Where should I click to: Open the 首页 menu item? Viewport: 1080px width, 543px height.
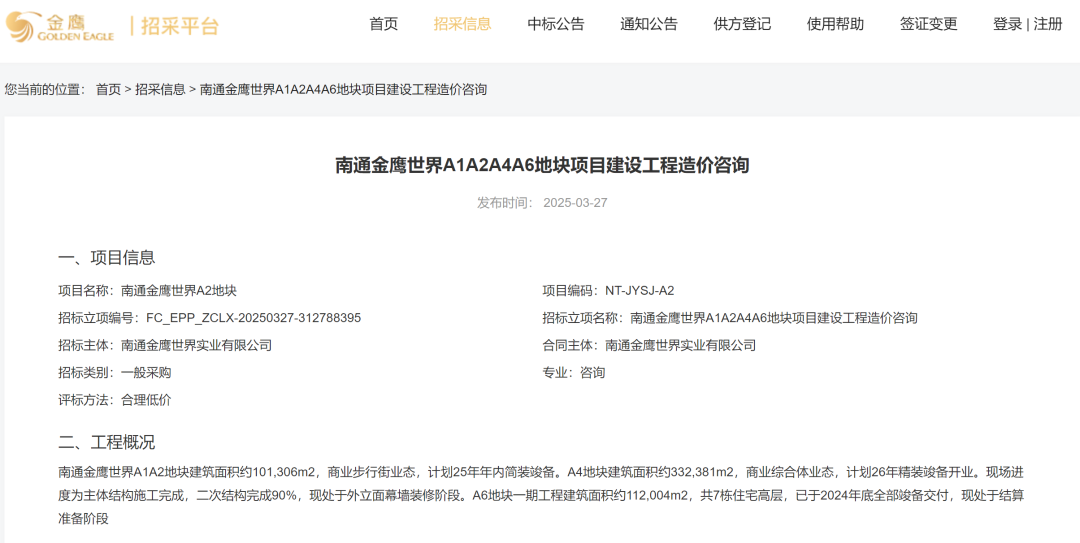[x=384, y=24]
